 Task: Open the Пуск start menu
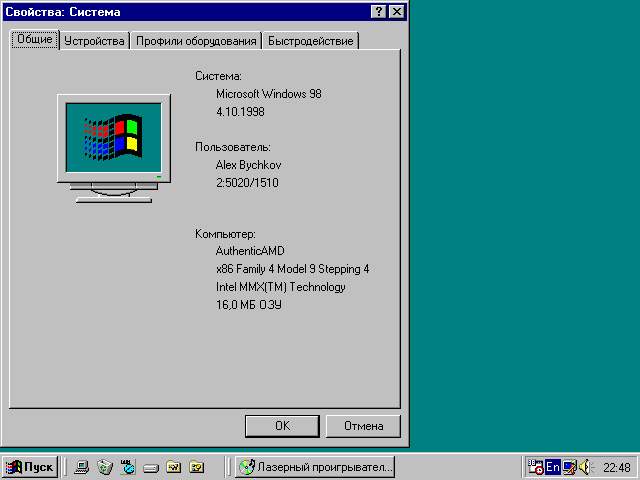point(30,467)
